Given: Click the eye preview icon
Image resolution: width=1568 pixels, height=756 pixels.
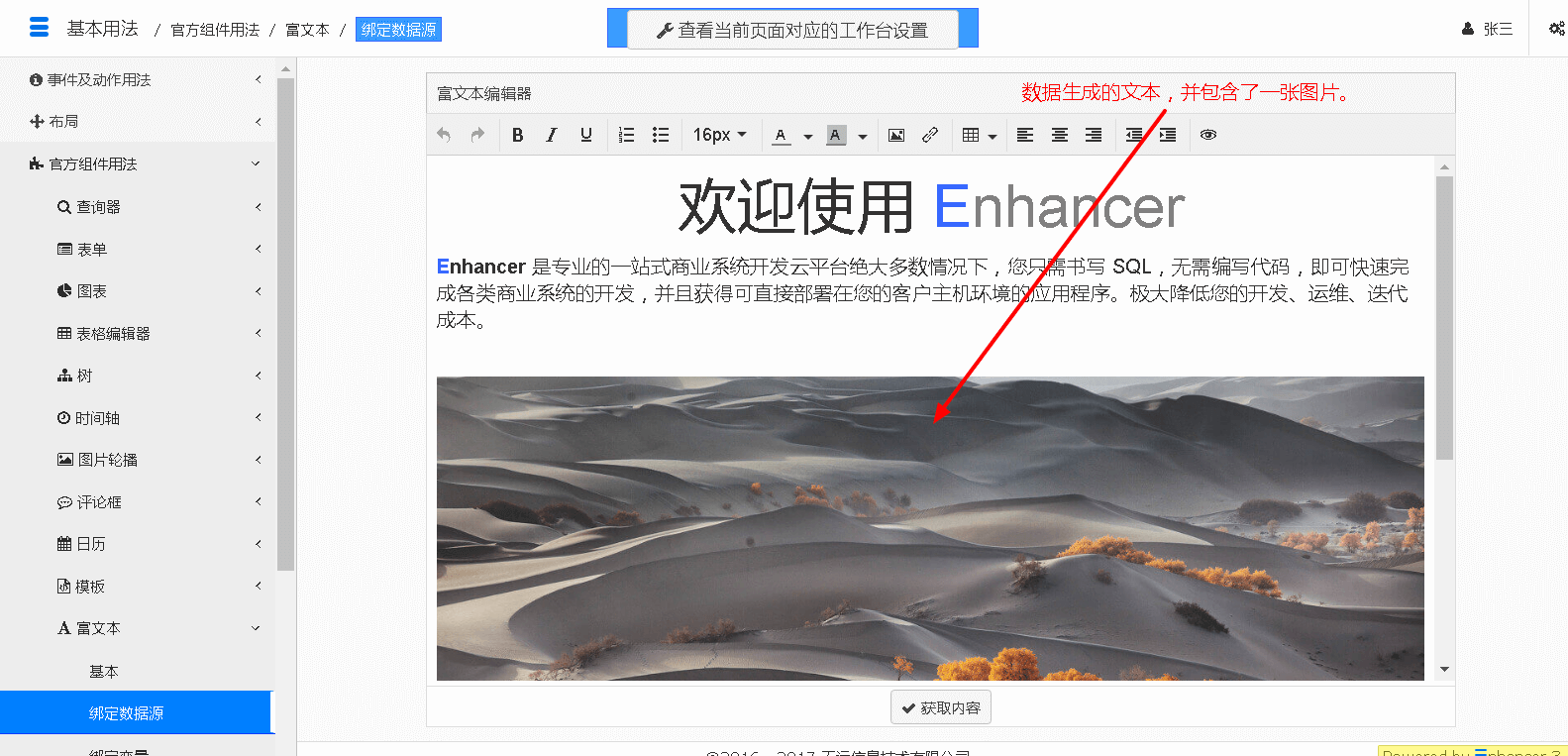Looking at the screenshot, I should coord(1208,135).
